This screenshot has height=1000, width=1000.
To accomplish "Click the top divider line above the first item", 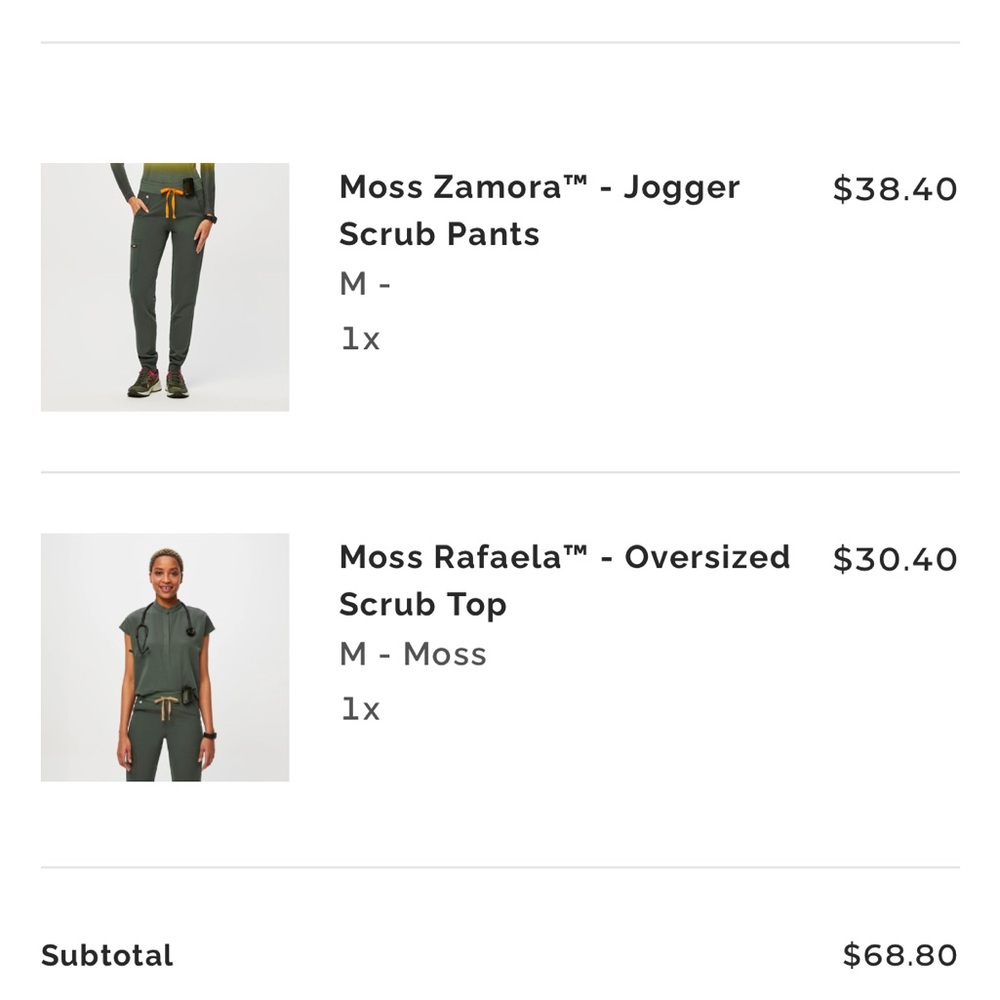I will pos(500,43).
